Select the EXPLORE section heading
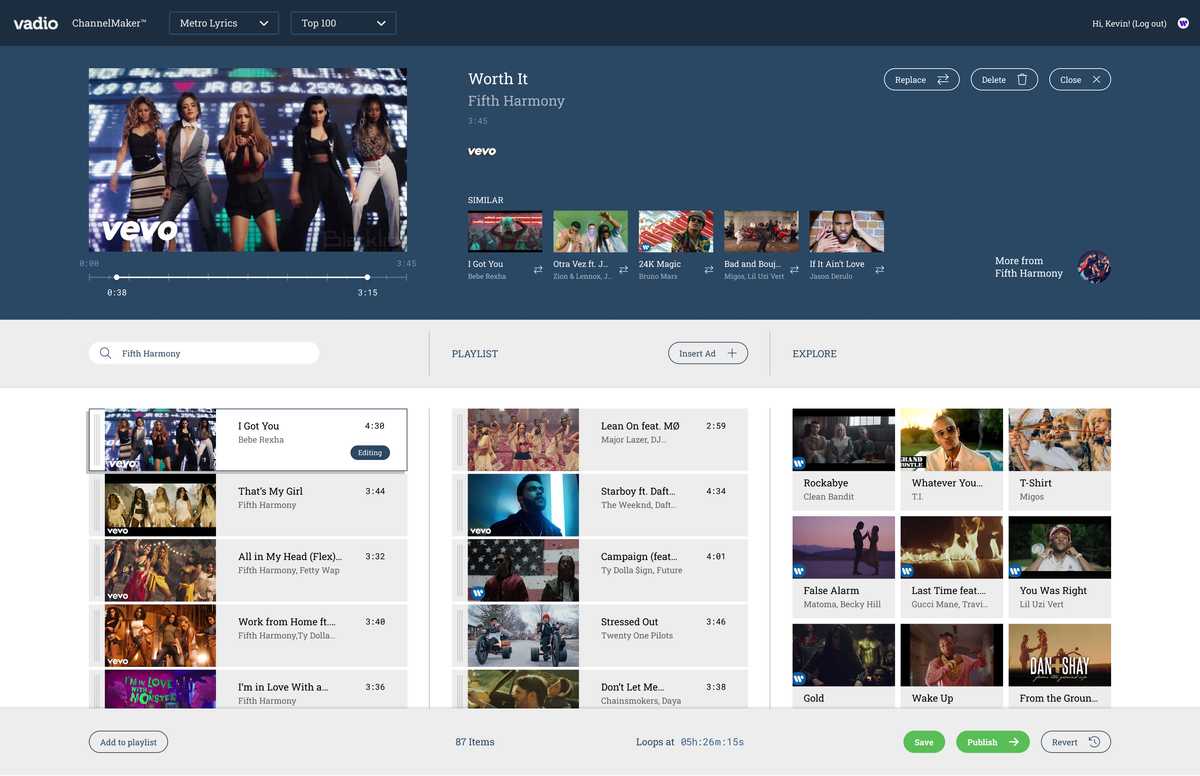The height and width of the screenshot is (776, 1200). [x=815, y=354]
